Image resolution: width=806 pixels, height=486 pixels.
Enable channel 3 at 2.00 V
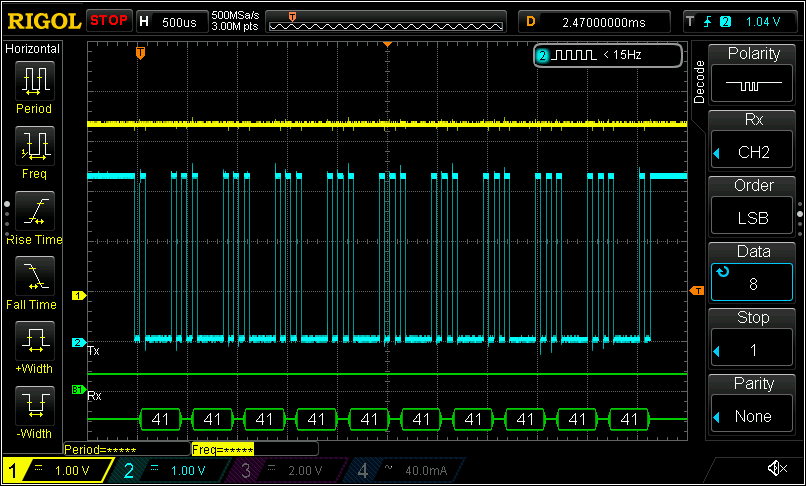283,470
